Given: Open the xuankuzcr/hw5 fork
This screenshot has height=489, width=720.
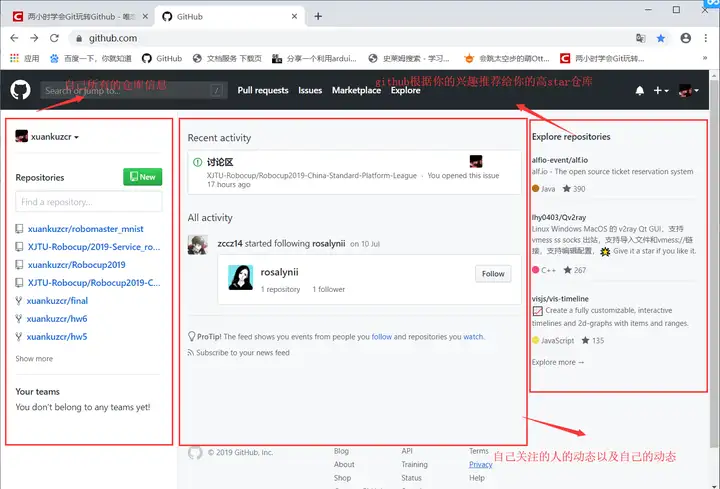Looking at the screenshot, I should tap(56, 337).
